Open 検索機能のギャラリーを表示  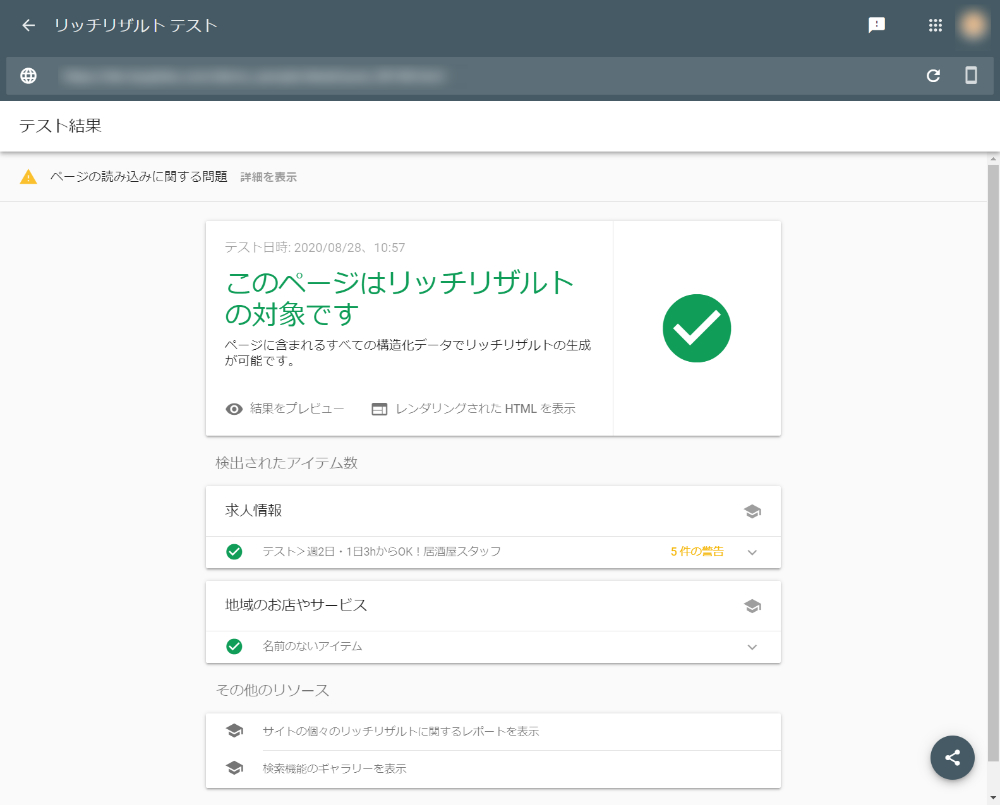334,769
